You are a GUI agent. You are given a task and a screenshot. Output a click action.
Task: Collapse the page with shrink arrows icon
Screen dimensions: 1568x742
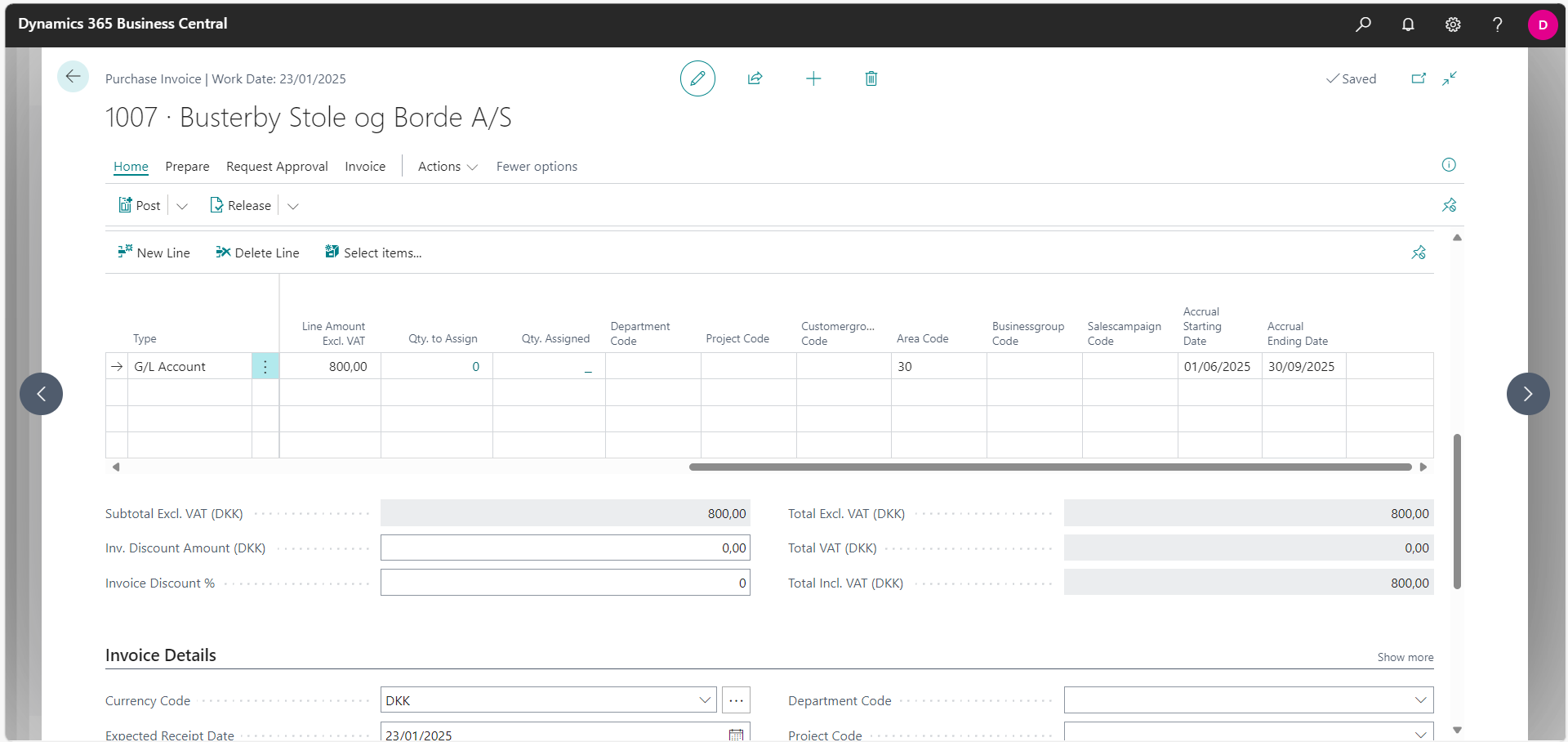click(x=1450, y=78)
